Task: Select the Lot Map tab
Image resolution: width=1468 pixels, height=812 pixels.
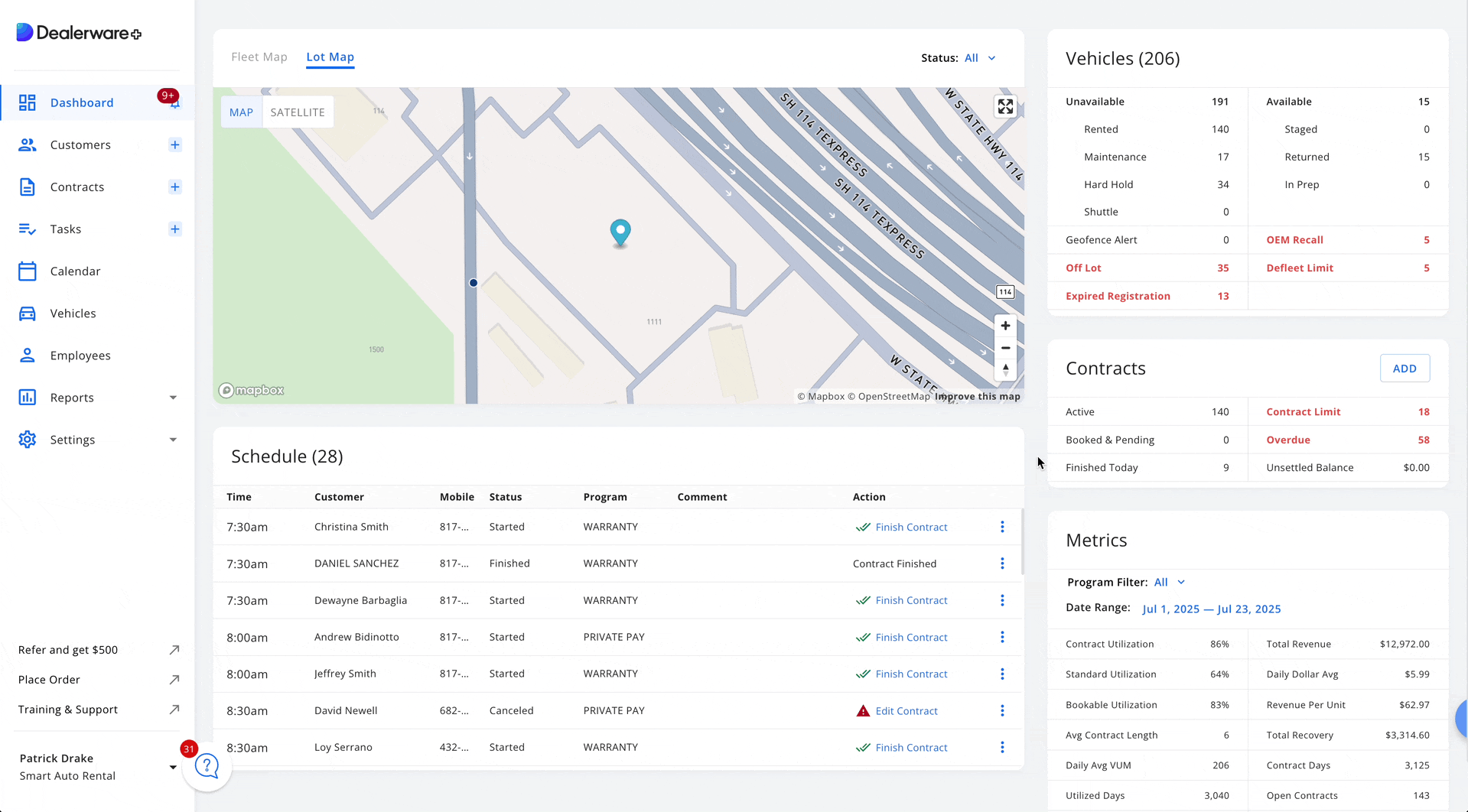Action: tap(330, 57)
